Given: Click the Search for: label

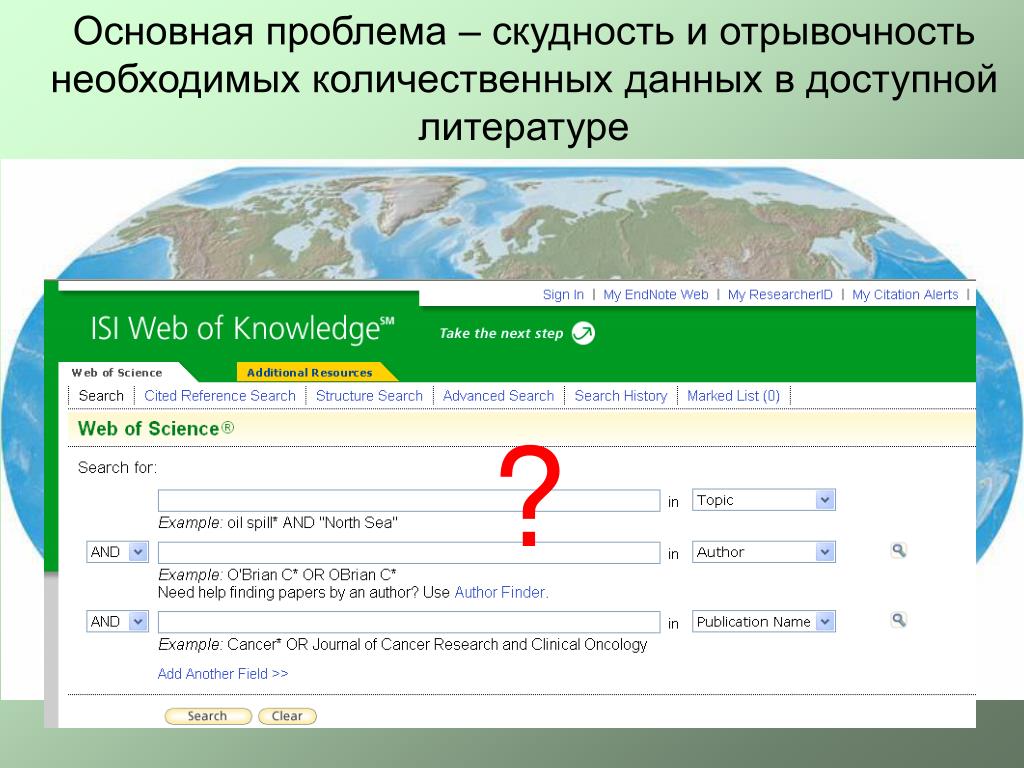Looking at the screenshot, I should (x=118, y=468).
